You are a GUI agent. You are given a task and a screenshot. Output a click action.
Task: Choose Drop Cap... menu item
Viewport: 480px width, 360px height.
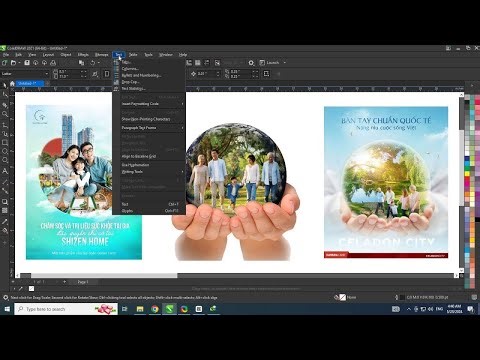pyautogui.click(x=149, y=82)
